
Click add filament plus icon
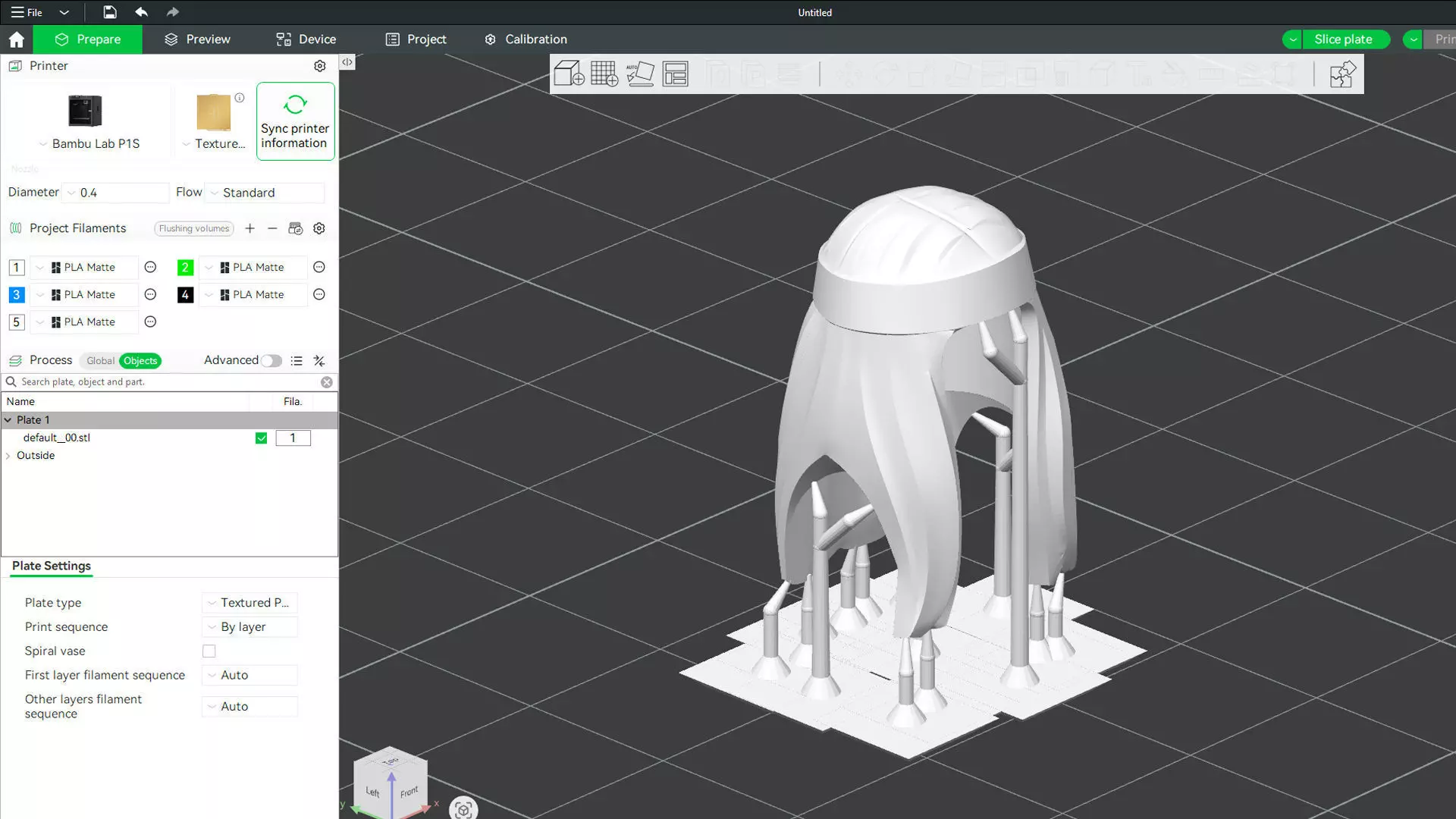(249, 228)
